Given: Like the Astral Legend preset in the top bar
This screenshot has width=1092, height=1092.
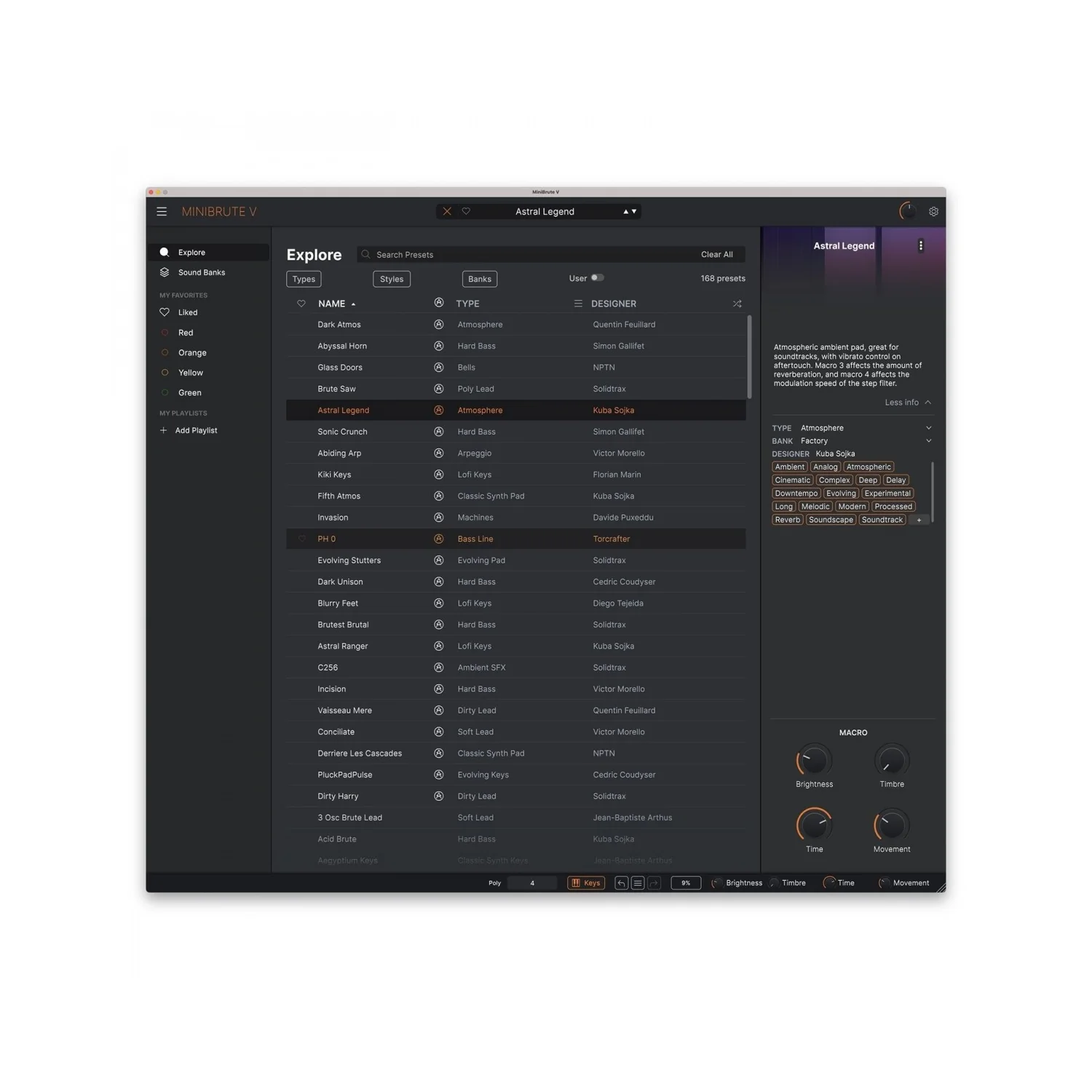Looking at the screenshot, I should tap(466, 212).
